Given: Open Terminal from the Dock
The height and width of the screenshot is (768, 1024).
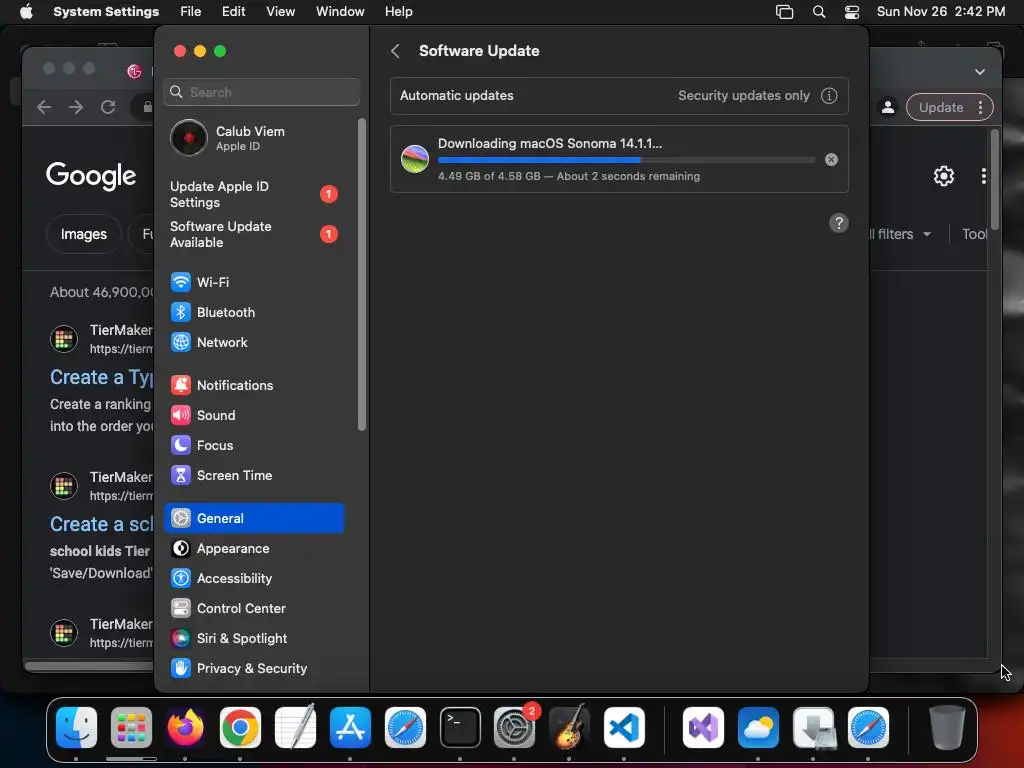Looking at the screenshot, I should (x=460, y=728).
